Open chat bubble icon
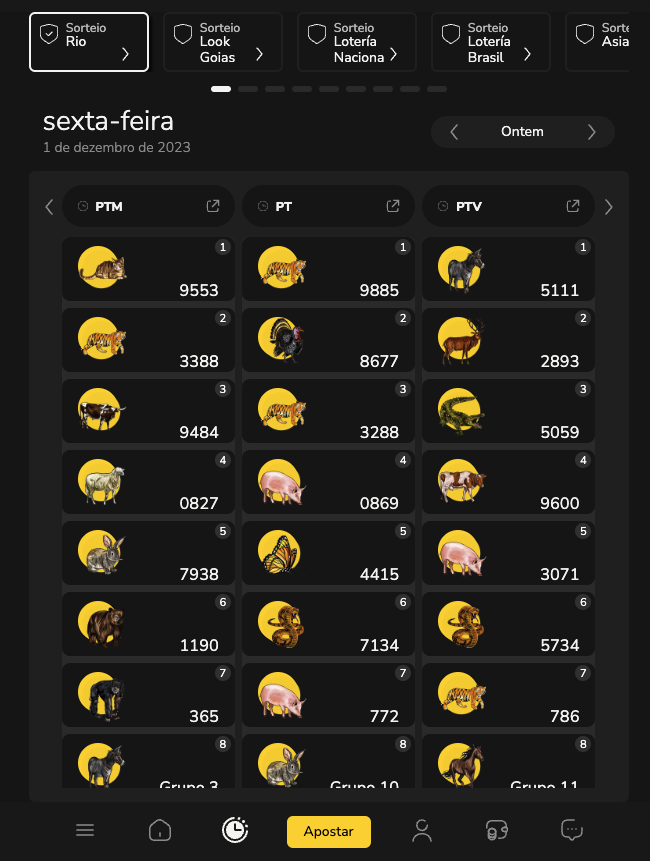650x861 pixels. pos(571,830)
